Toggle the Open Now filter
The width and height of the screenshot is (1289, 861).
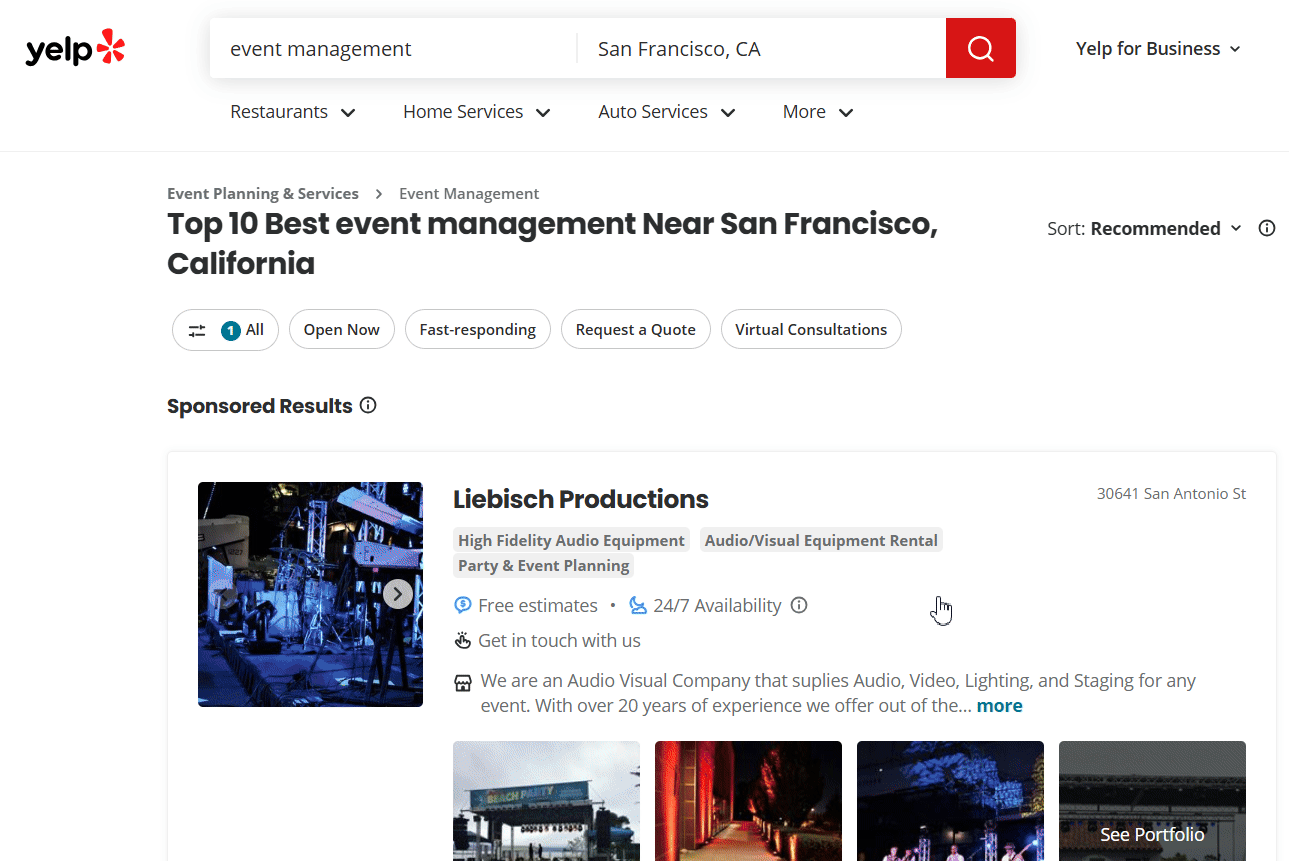pos(341,329)
